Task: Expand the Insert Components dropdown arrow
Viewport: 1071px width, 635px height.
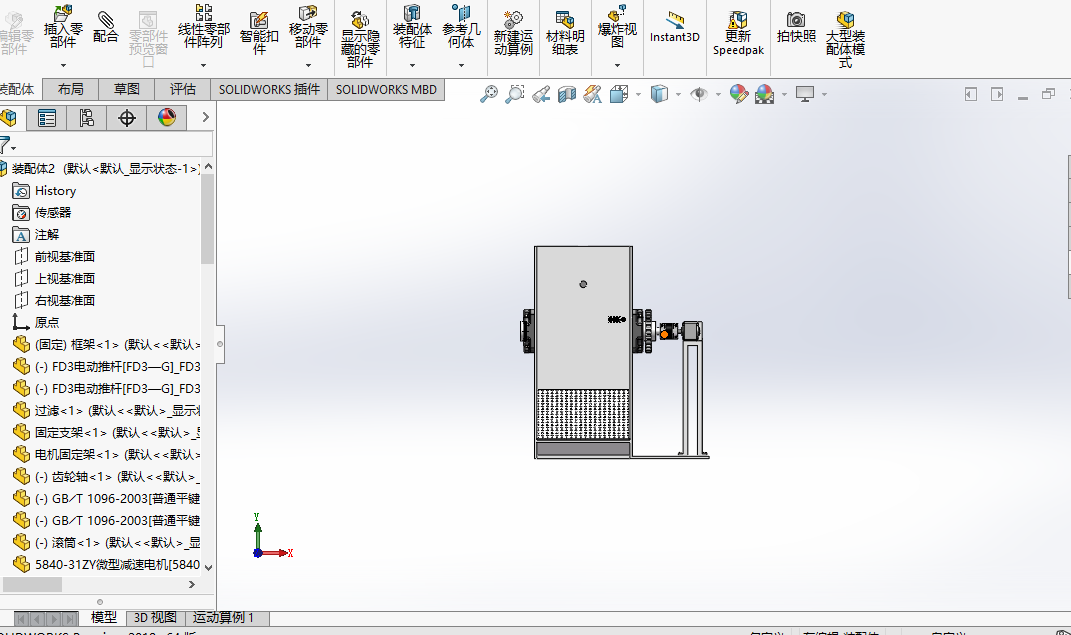Action: (63, 66)
